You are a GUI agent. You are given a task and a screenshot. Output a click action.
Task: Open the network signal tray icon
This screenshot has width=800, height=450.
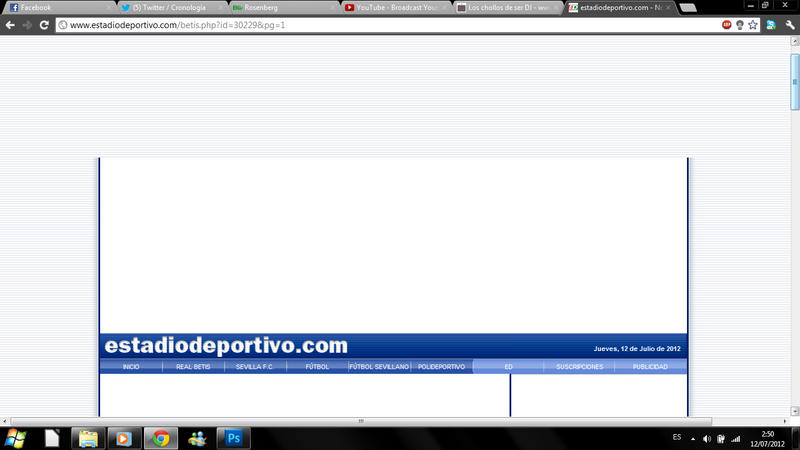point(736,439)
